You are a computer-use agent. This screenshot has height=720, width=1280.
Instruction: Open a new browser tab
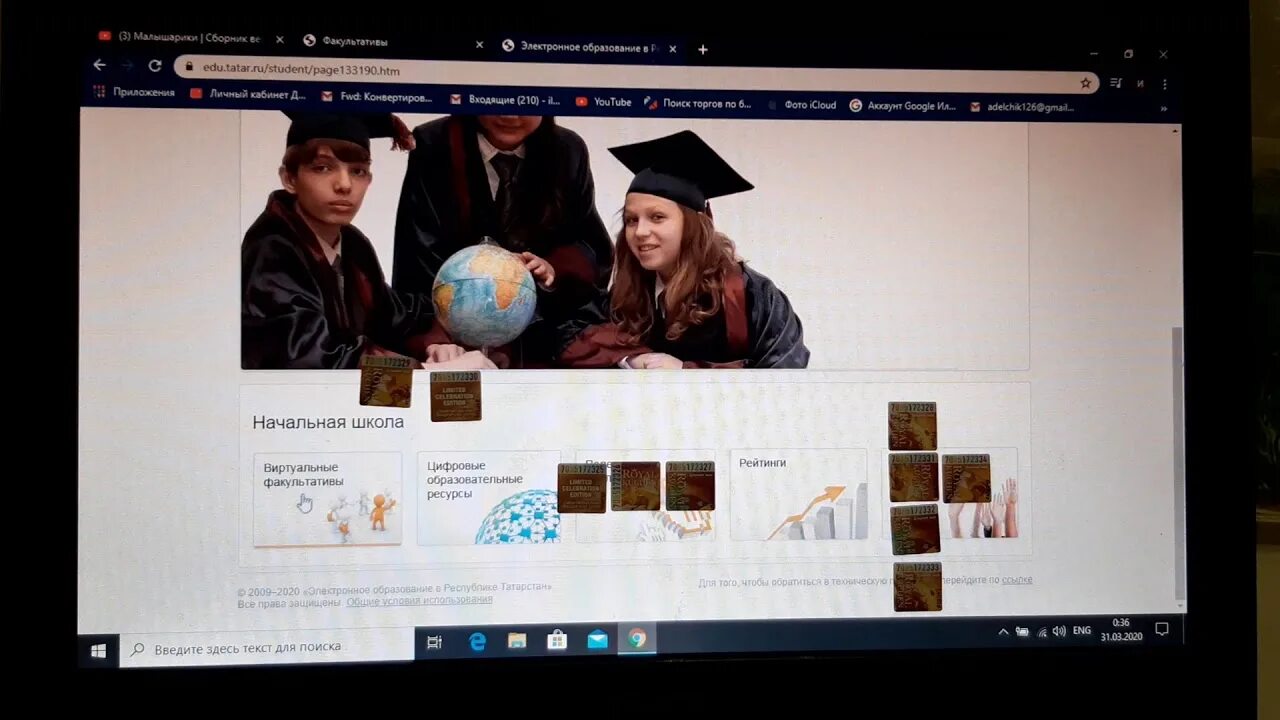point(703,49)
